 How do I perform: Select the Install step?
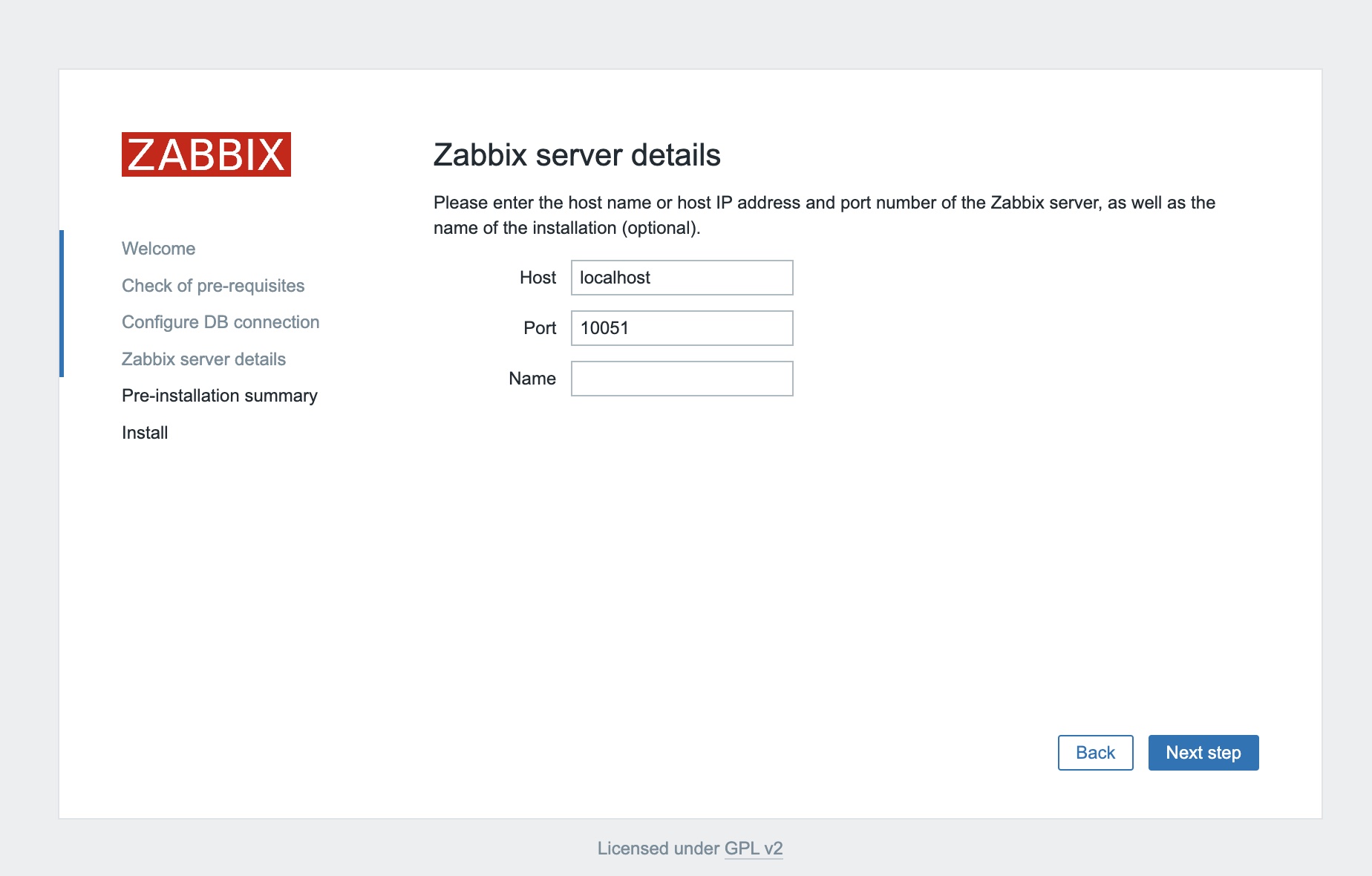[145, 433]
